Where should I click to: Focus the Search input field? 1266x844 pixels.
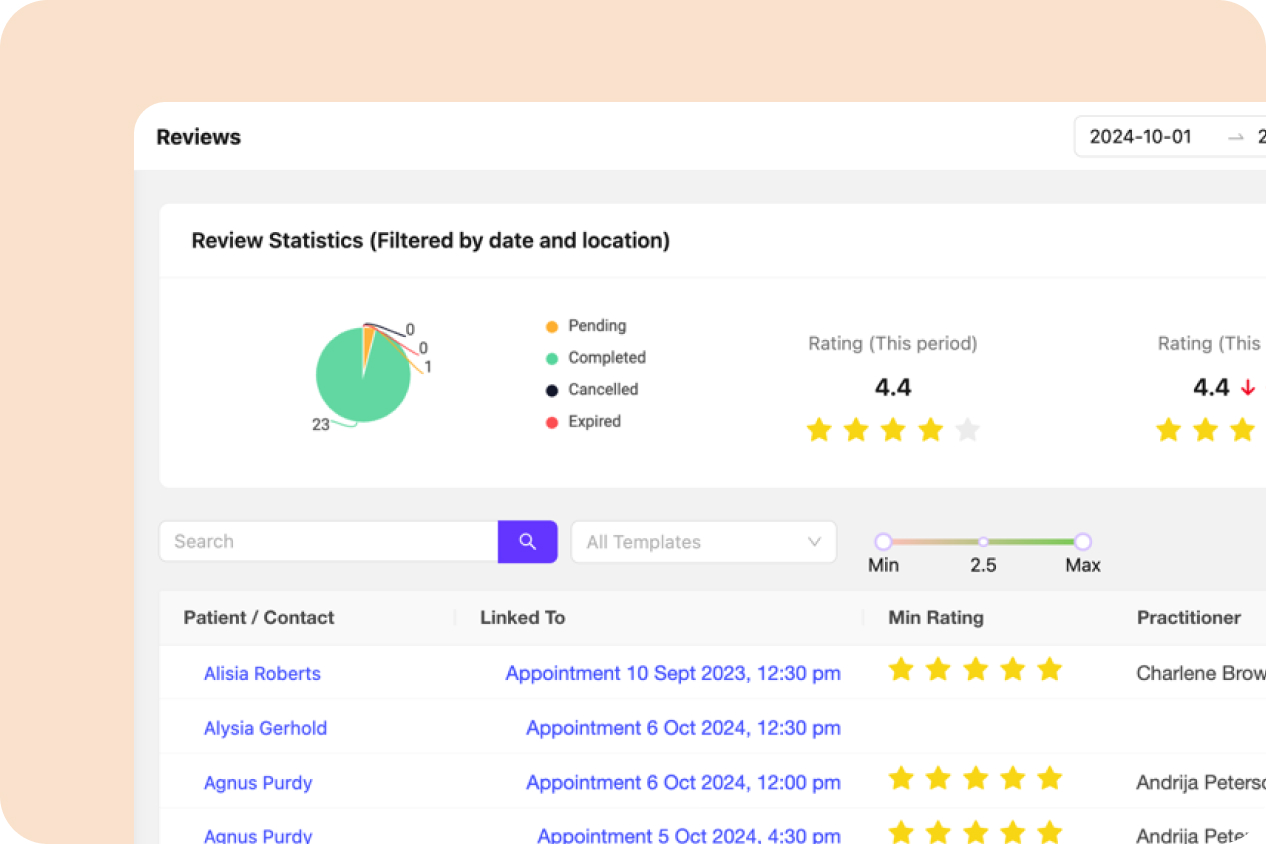pos(328,542)
